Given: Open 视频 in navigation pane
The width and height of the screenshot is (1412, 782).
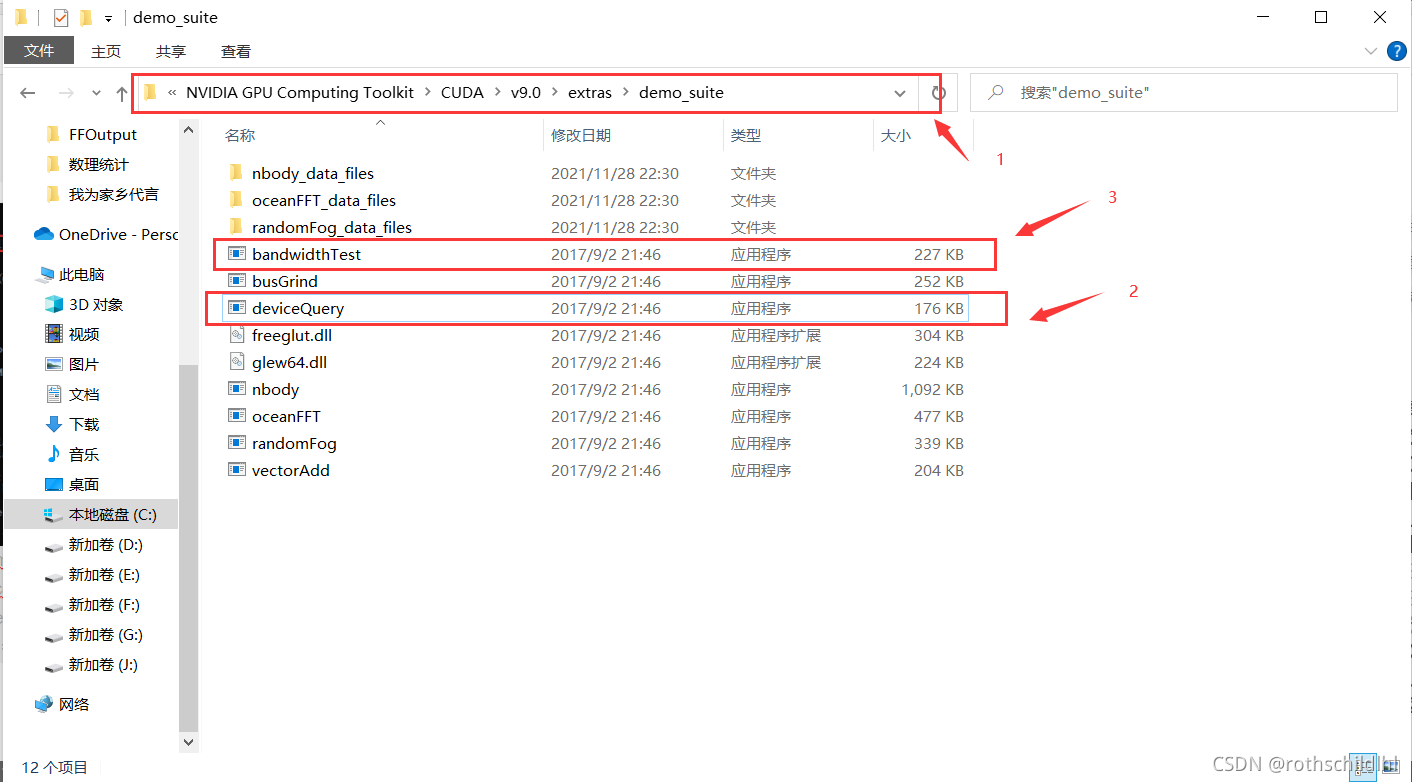Looking at the screenshot, I should click(73, 334).
